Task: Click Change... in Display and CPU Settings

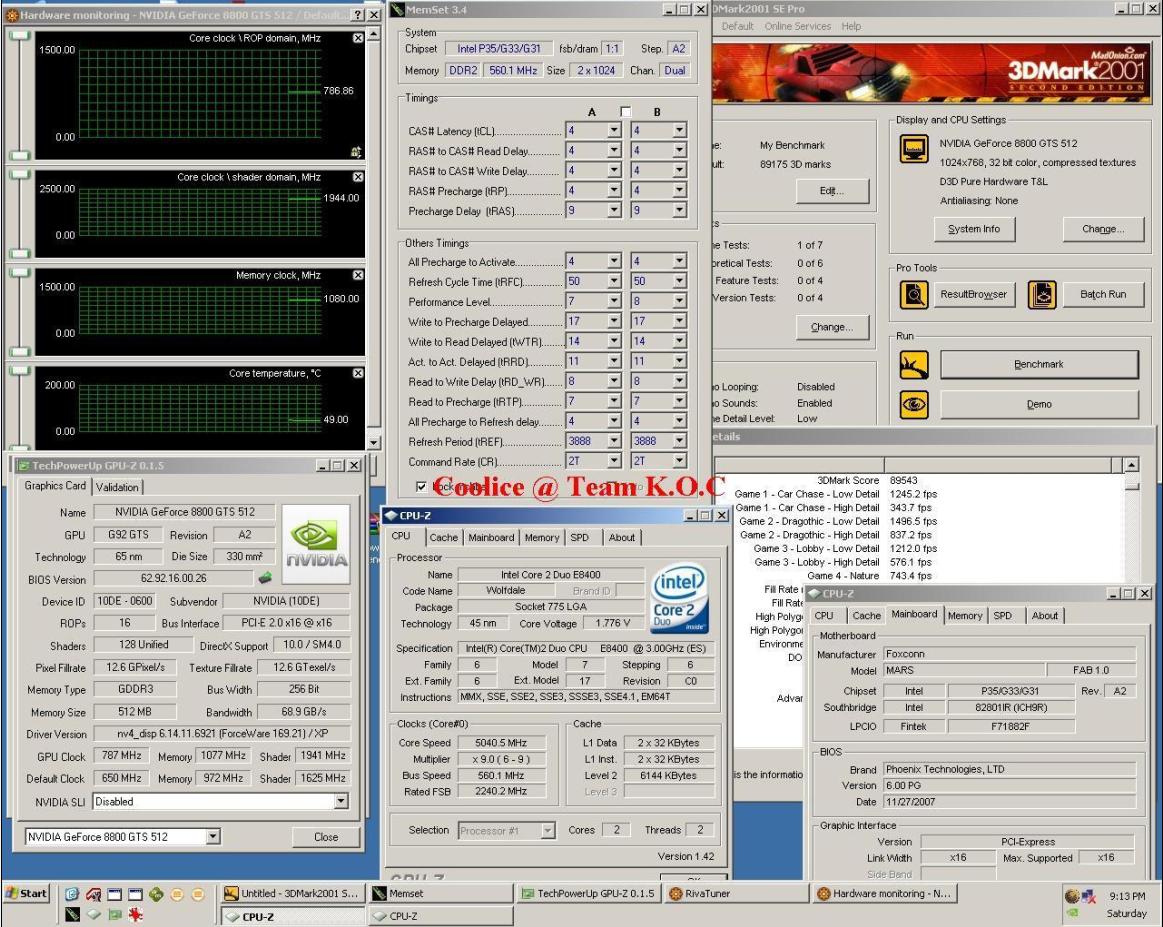Action: [x=1103, y=229]
